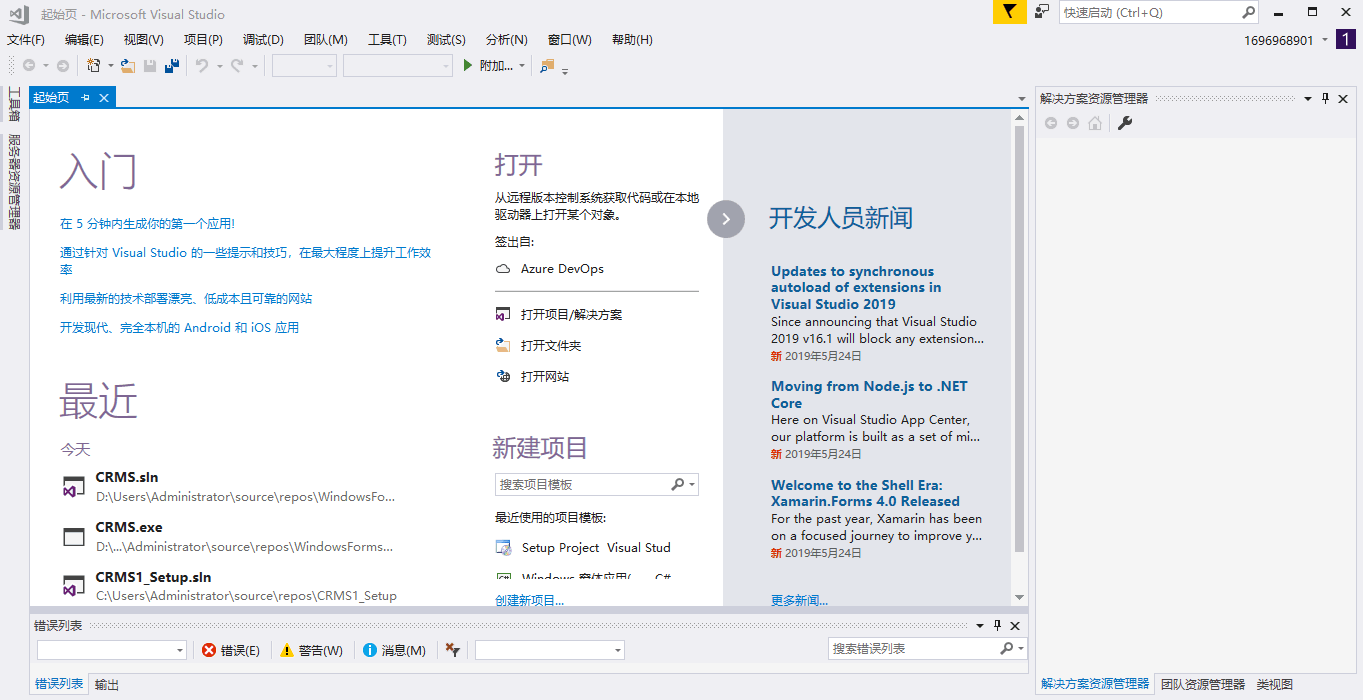Open the Error List build filter dropdown
The height and width of the screenshot is (700, 1363).
549,650
